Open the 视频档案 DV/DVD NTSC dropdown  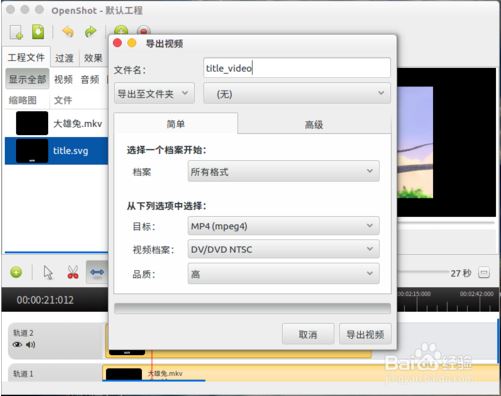(283, 249)
